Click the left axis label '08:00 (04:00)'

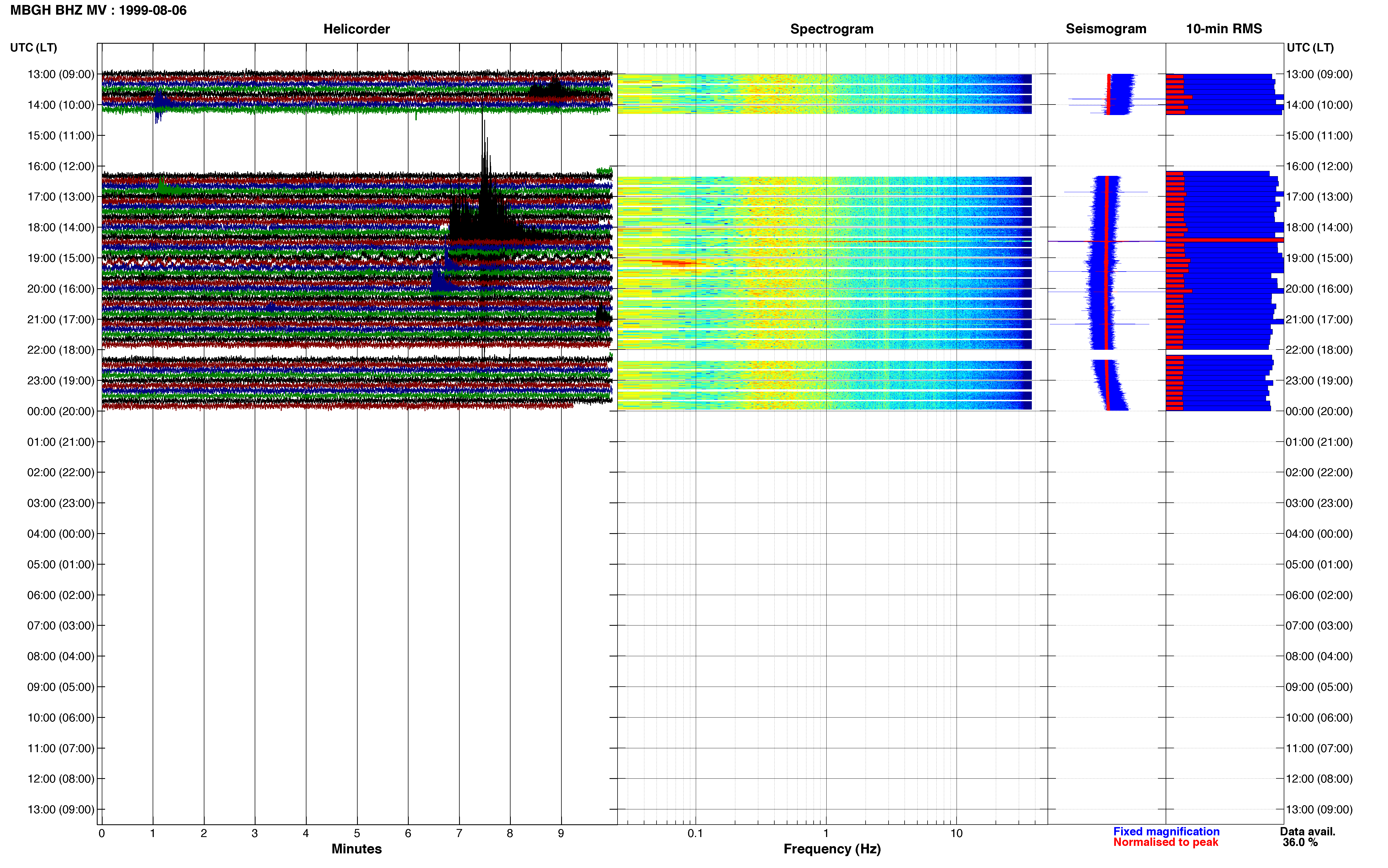(x=61, y=656)
